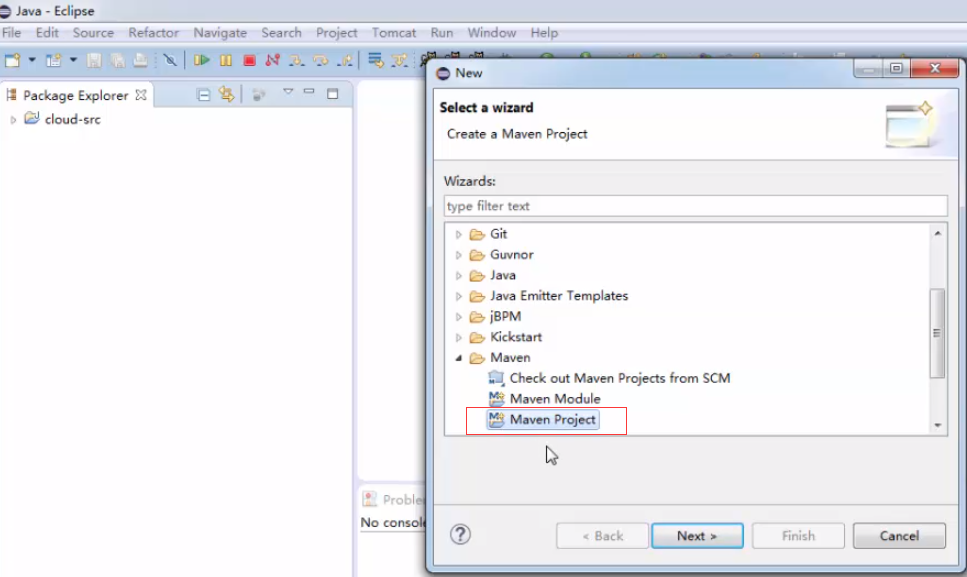
Task: Open the Refactor menu
Action: pyautogui.click(x=154, y=33)
